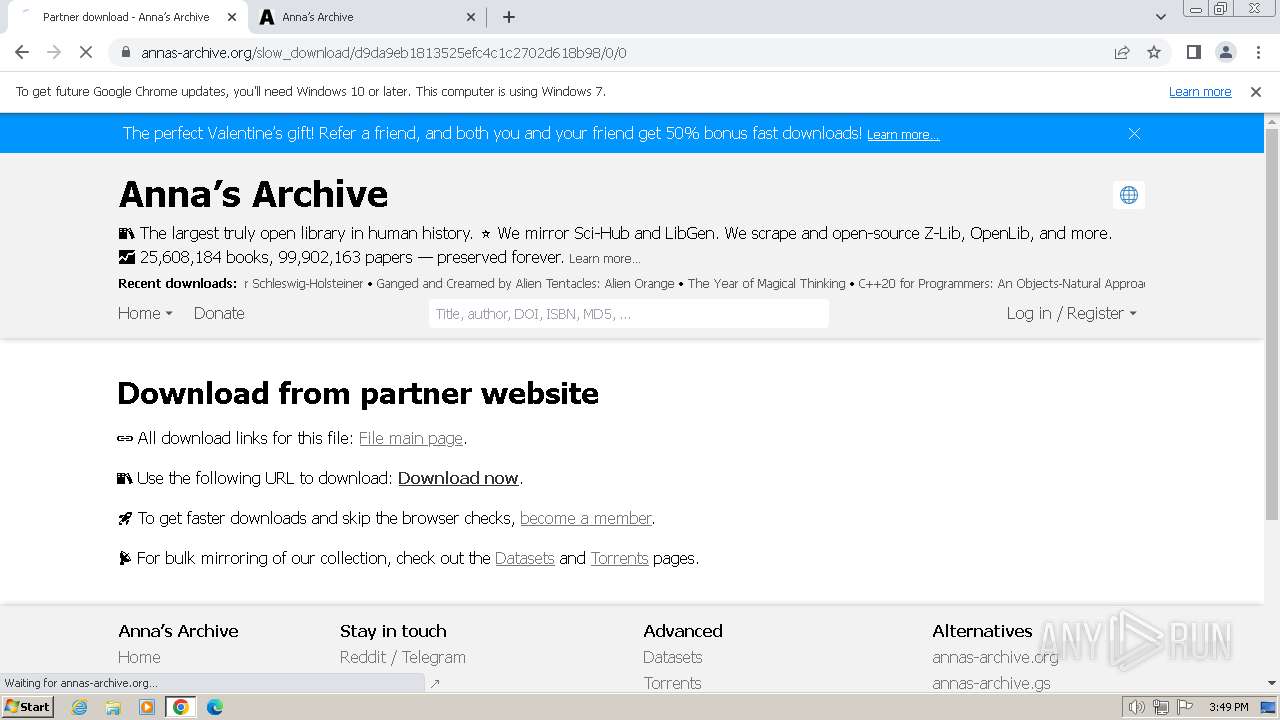This screenshot has height=720, width=1280.
Task: Open the language globe icon
Action: click(x=1129, y=195)
